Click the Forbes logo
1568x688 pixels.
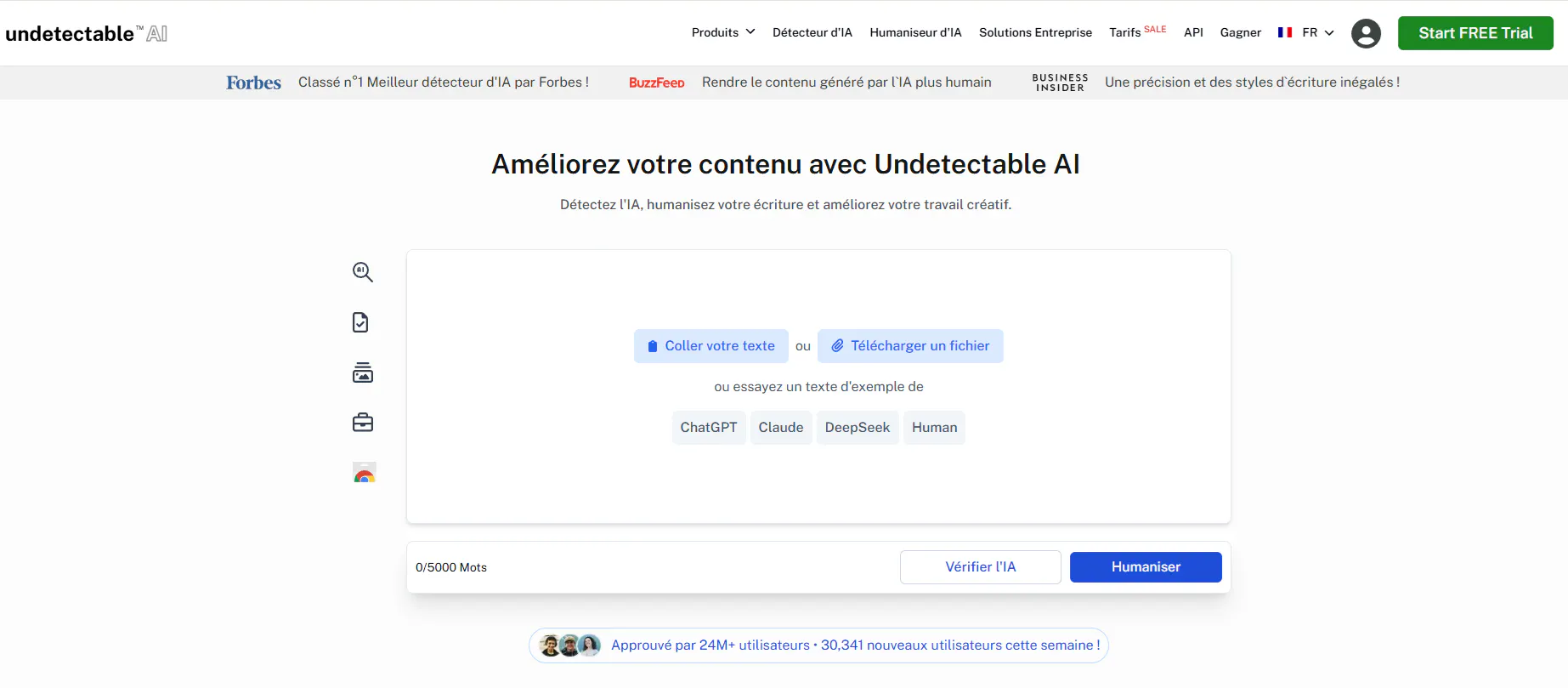pyautogui.click(x=253, y=82)
